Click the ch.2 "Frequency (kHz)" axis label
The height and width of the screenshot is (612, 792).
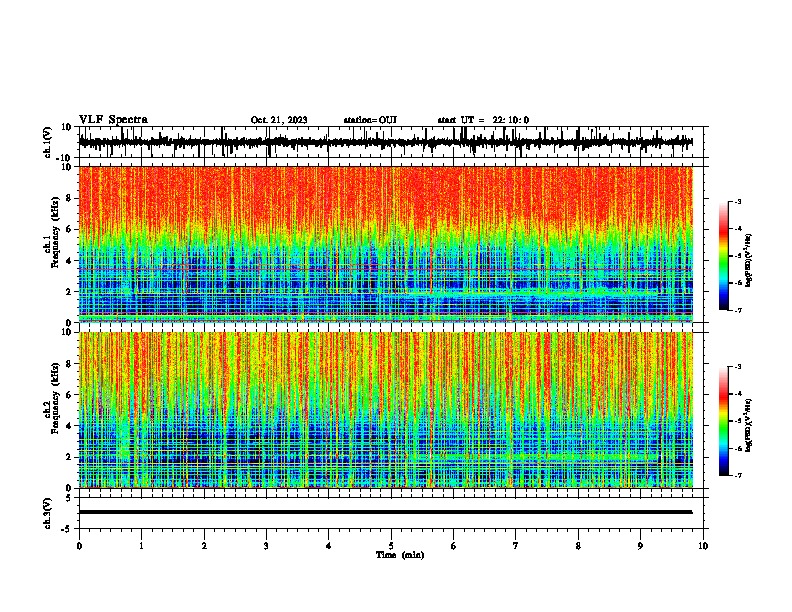(55, 398)
